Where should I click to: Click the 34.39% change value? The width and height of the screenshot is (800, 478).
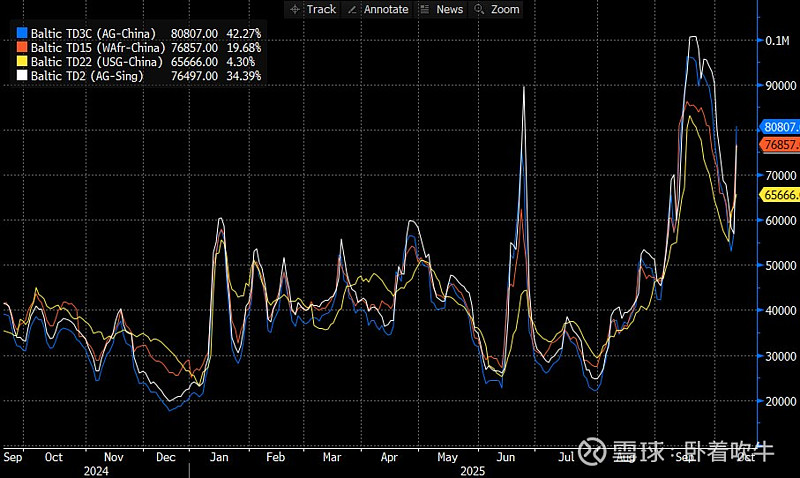(244, 76)
